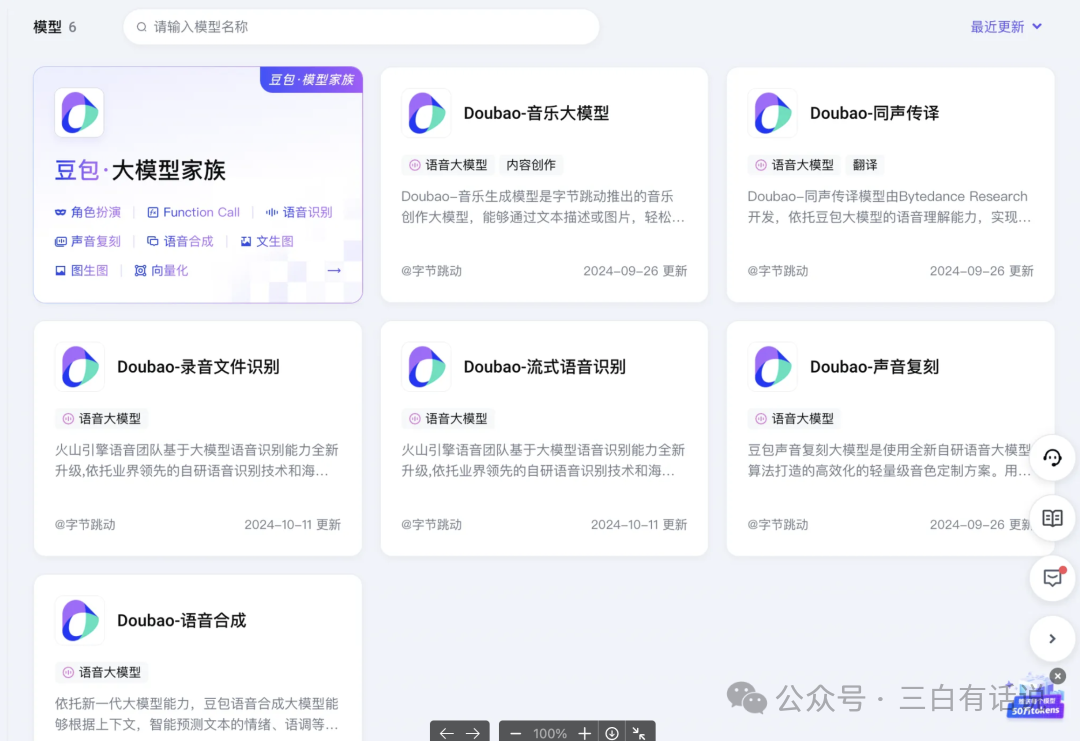Select the 向量化 capability link
This screenshot has height=741, width=1080.
pos(161,271)
